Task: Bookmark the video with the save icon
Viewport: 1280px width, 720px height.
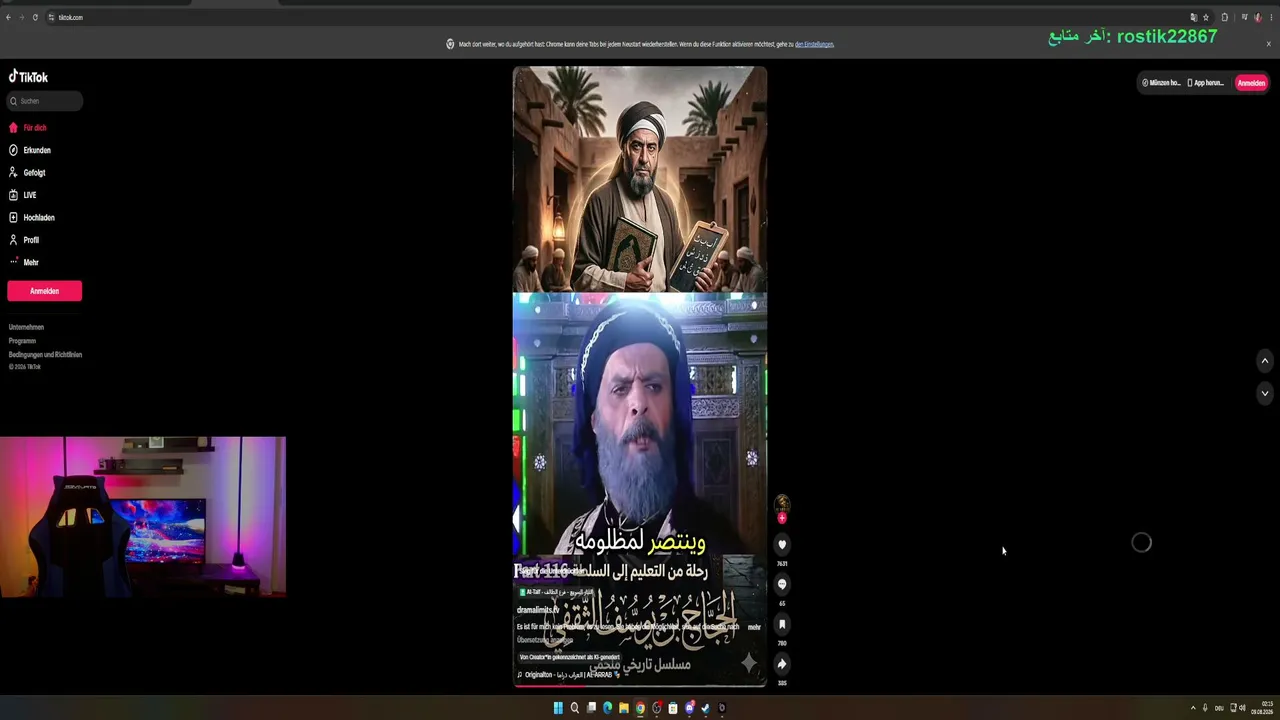Action: pyautogui.click(x=782, y=624)
